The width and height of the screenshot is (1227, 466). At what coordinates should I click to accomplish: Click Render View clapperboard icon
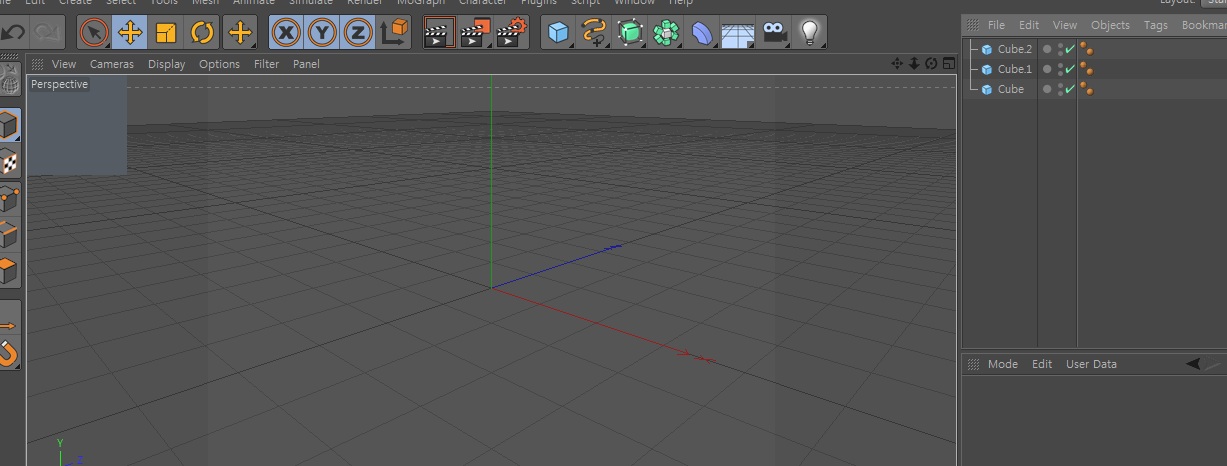[439, 32]
